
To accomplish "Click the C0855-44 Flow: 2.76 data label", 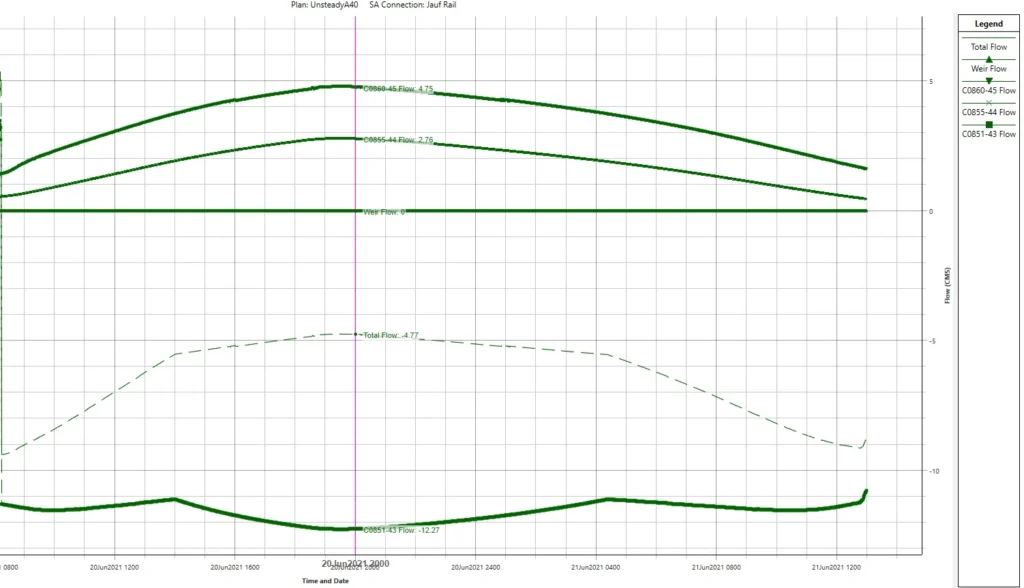I will pos(398,139).
